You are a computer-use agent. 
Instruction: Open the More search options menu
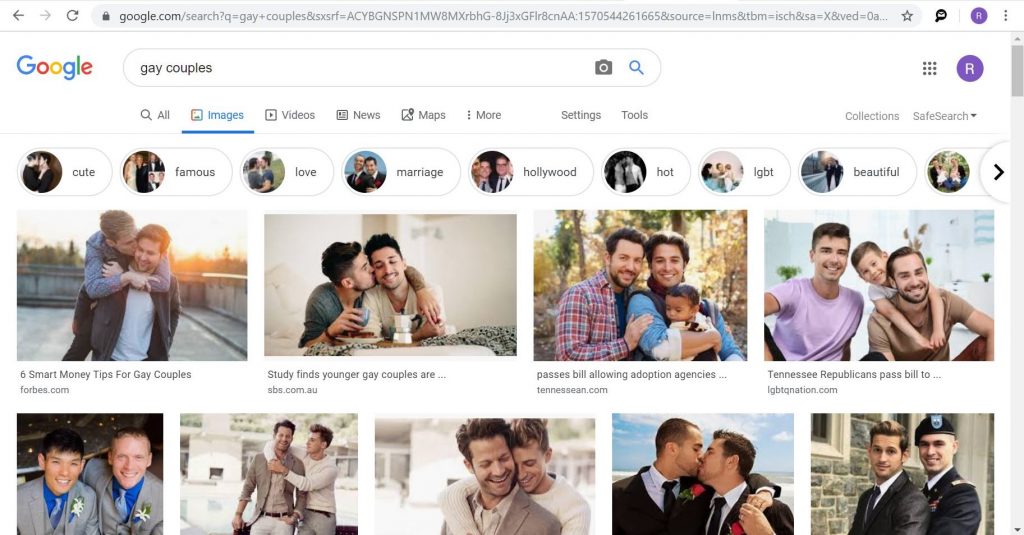click(483, 115)
